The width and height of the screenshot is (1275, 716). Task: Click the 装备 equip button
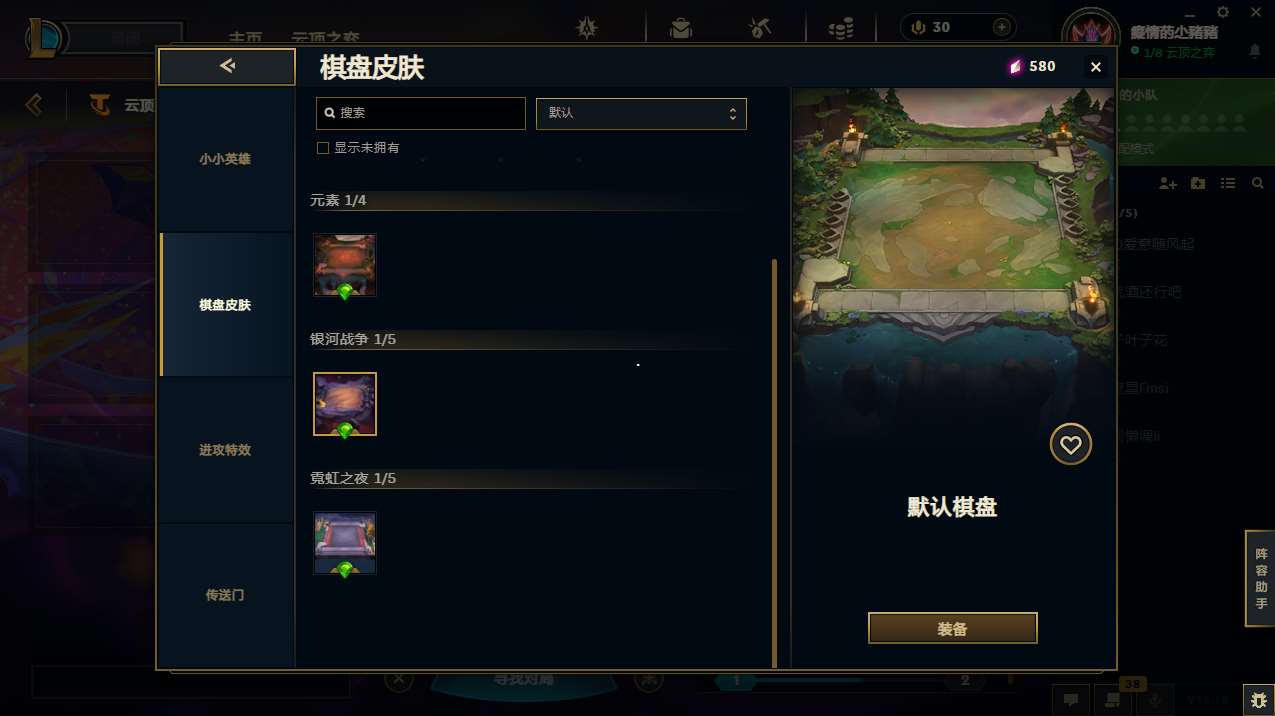pyautogui.click(x=952, y=629)
